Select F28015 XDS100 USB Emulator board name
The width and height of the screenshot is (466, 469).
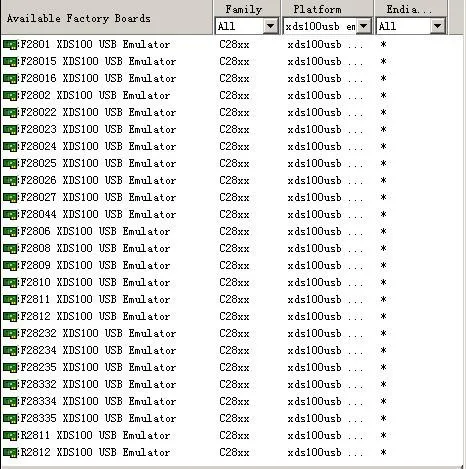[x=98, y=61]
